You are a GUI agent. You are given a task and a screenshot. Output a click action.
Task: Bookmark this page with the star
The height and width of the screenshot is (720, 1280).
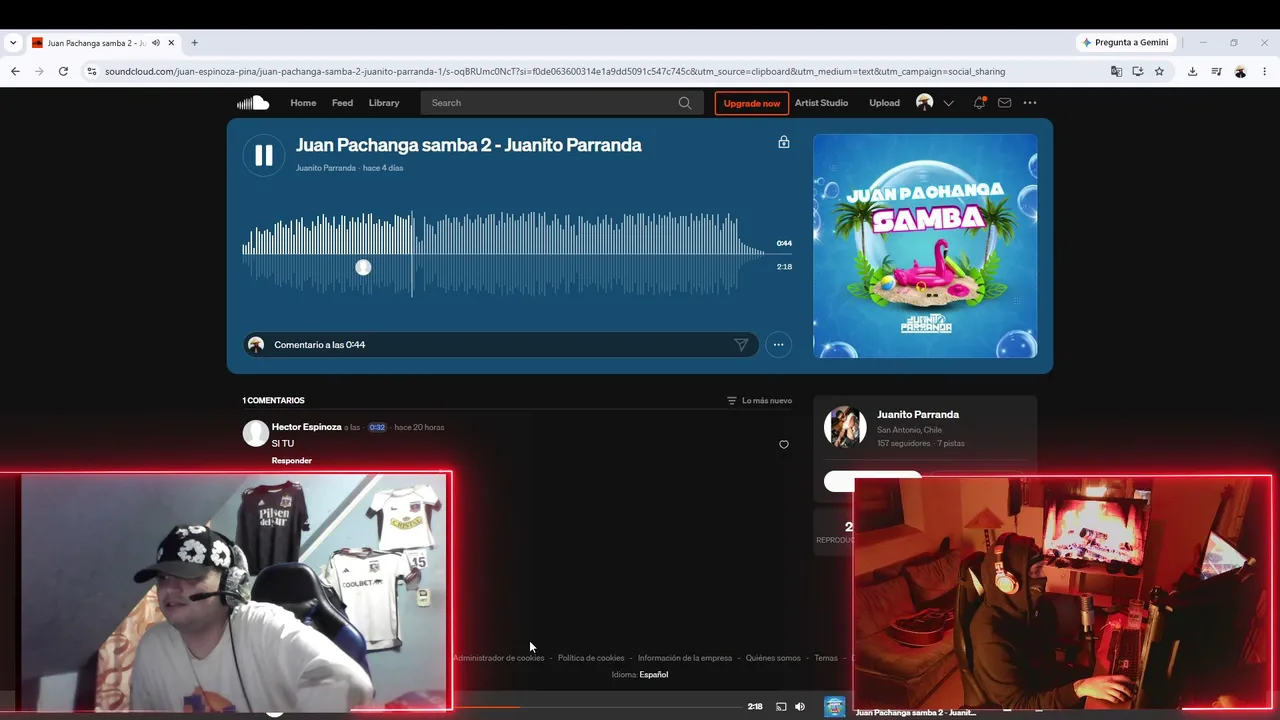(x=1159, y=71)
